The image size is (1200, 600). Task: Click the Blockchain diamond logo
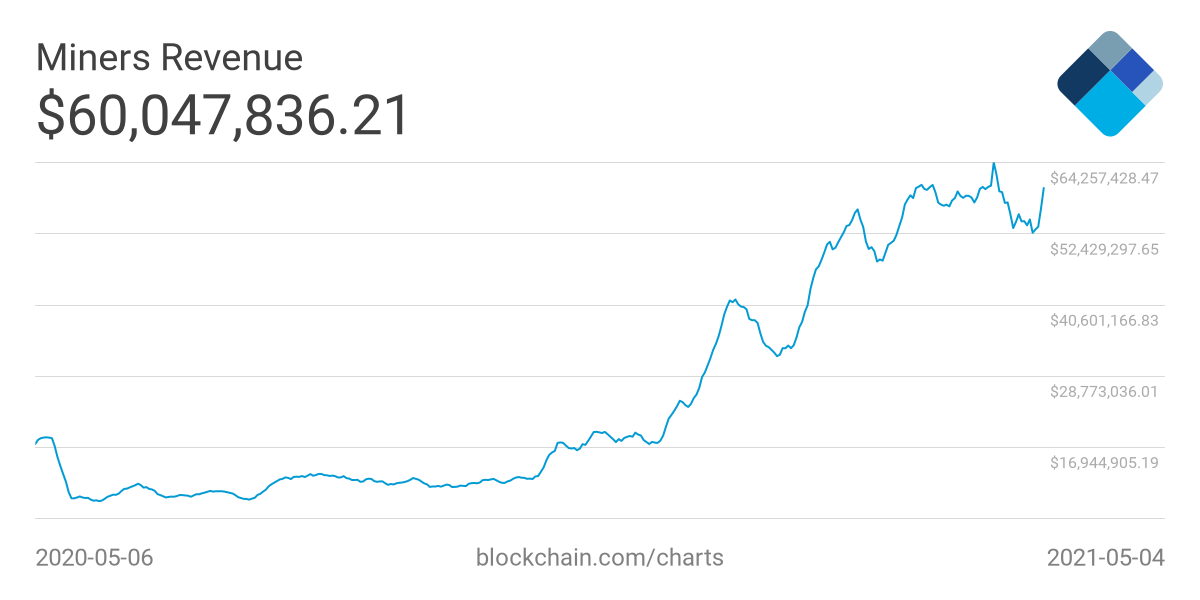pyautogui.click(x=1109, y=84)
